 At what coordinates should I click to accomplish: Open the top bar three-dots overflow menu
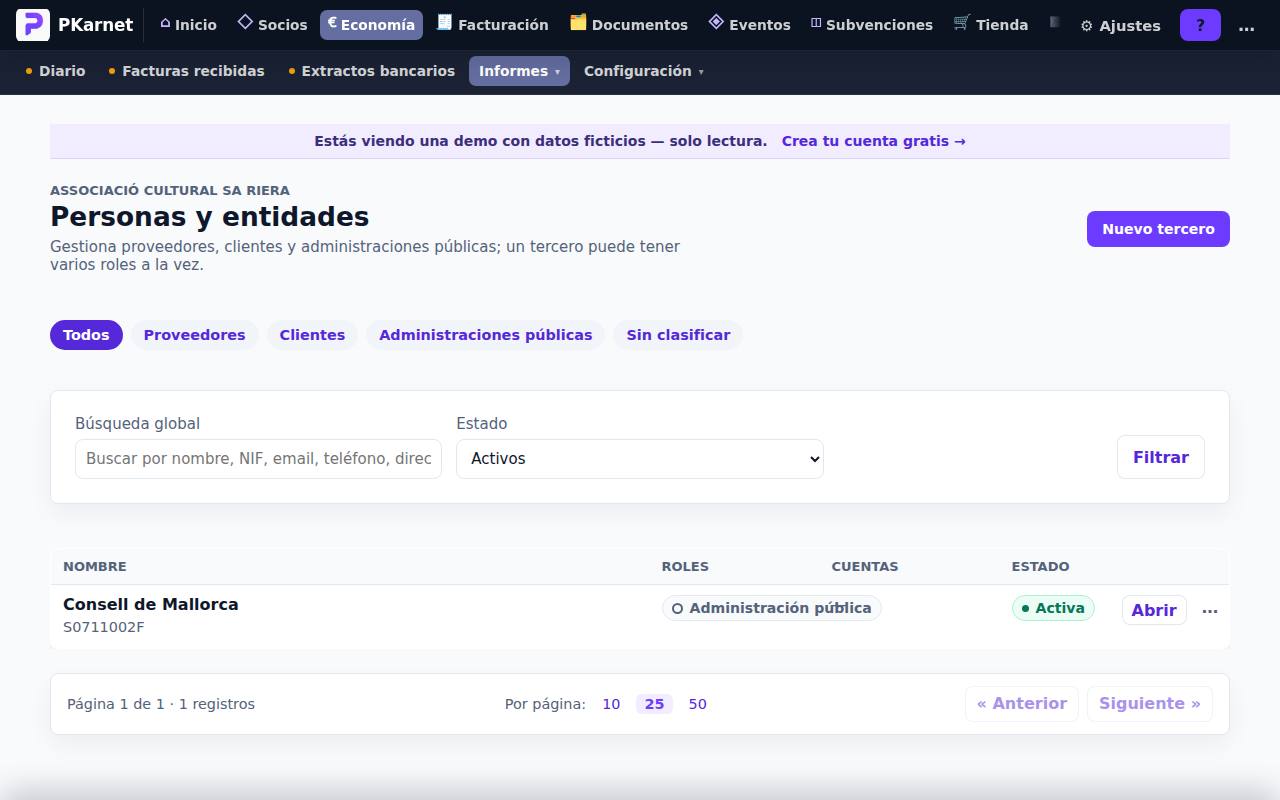[x=1246, y=26]
